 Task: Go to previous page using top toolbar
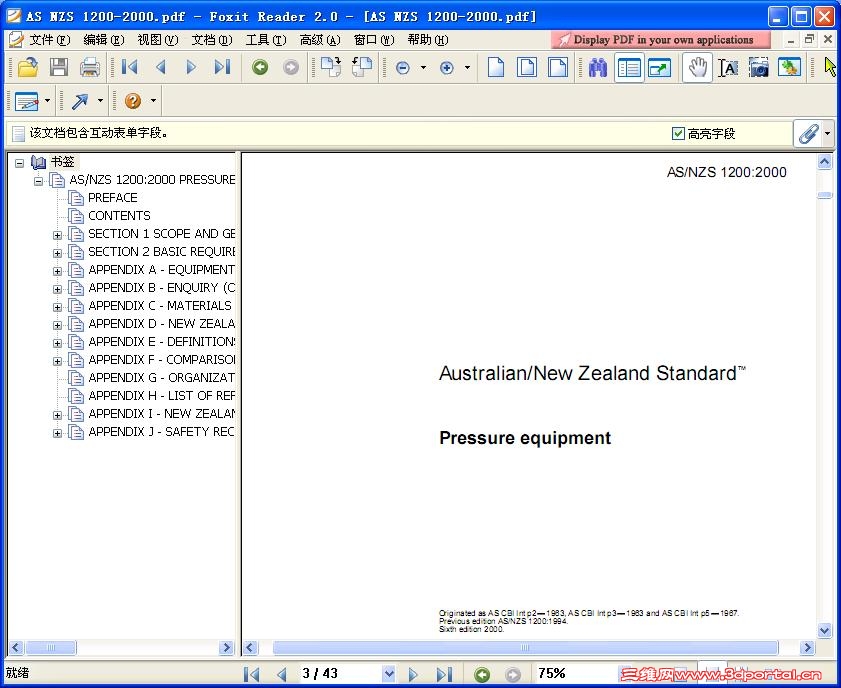click(160, 68)
